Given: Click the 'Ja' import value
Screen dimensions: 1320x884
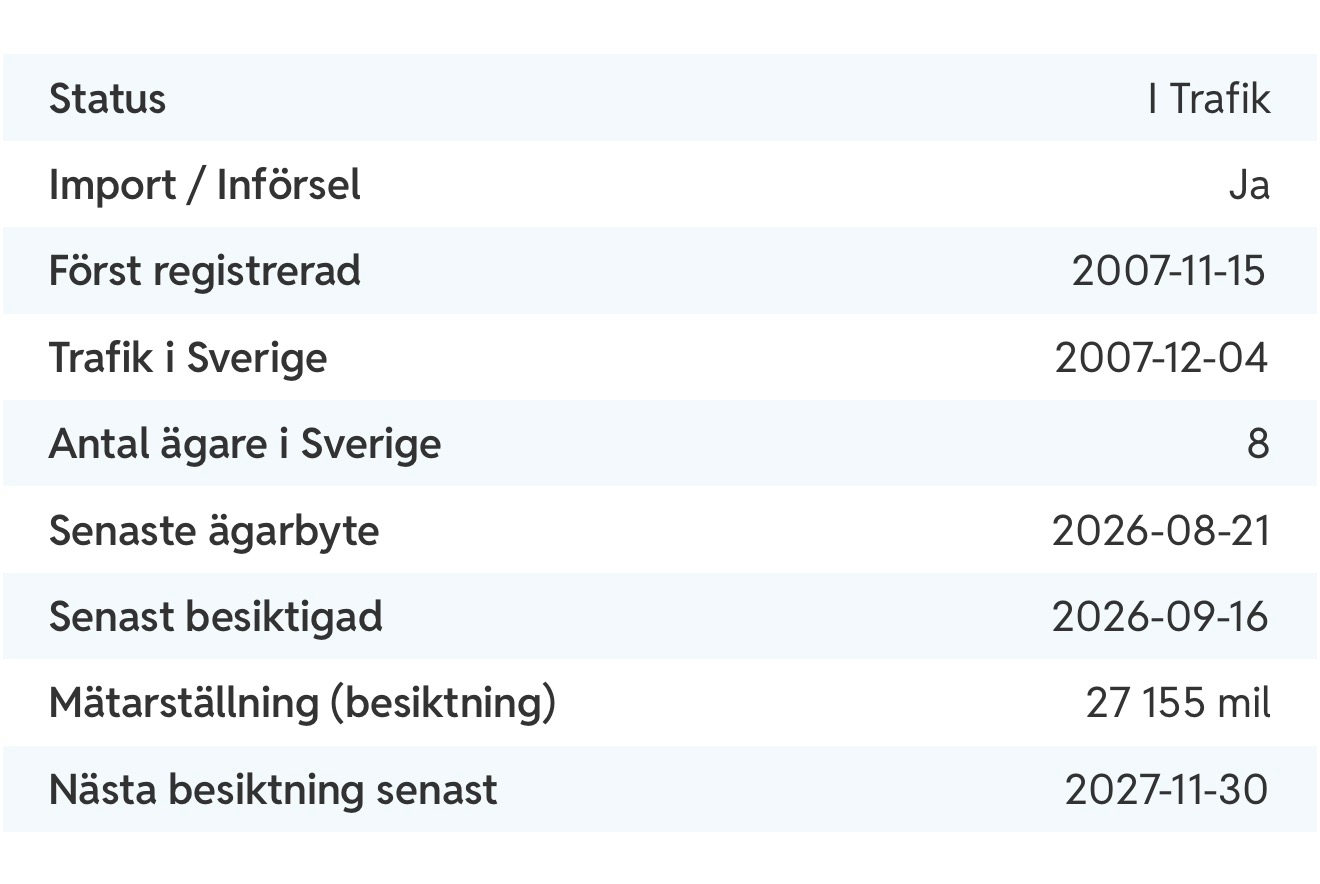Looking at the screenshot, I should point(1250,185).
